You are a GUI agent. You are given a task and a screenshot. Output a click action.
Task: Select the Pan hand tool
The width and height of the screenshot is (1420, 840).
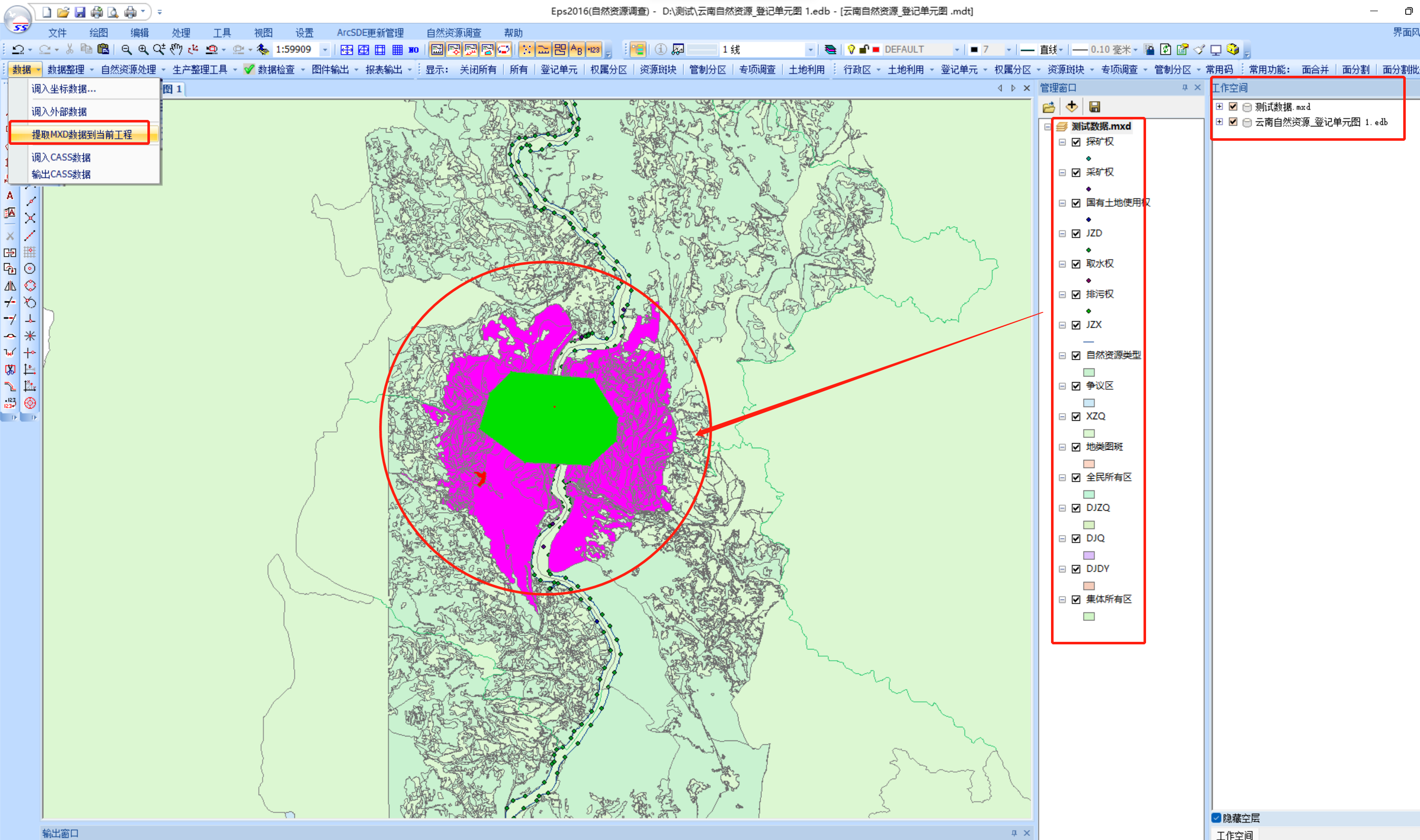point(176,49)
